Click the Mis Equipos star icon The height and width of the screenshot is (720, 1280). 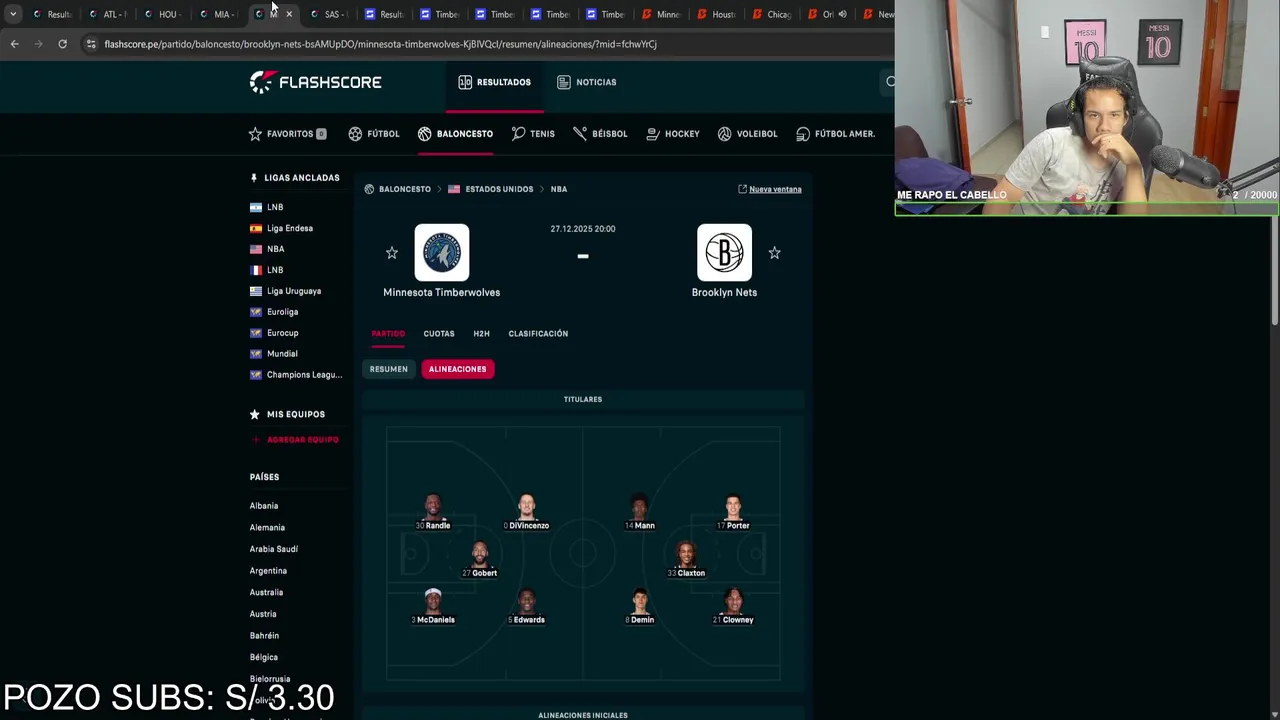[x=255, y=414]
